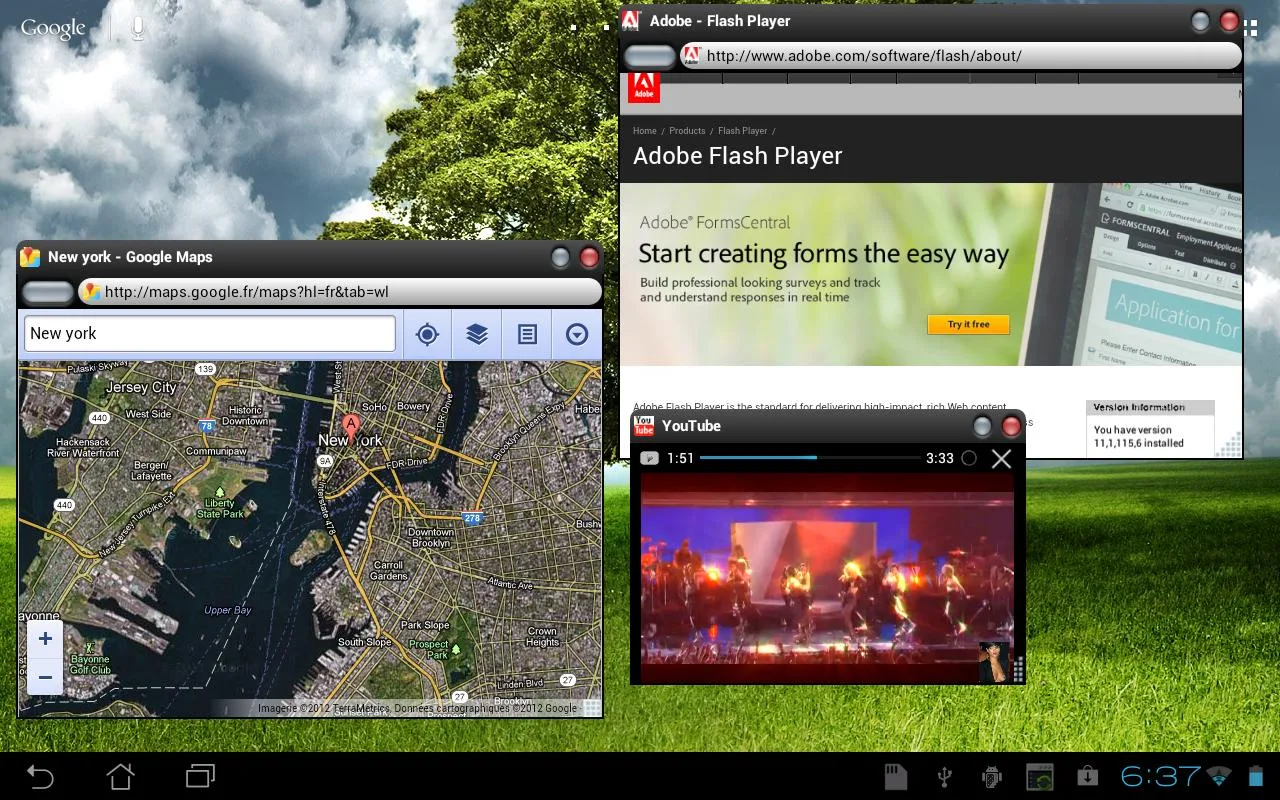The width and height of the screenshot is (1280, 800).
Task: Click the round circle toggle in YouTube player
Action: (968, 458)
